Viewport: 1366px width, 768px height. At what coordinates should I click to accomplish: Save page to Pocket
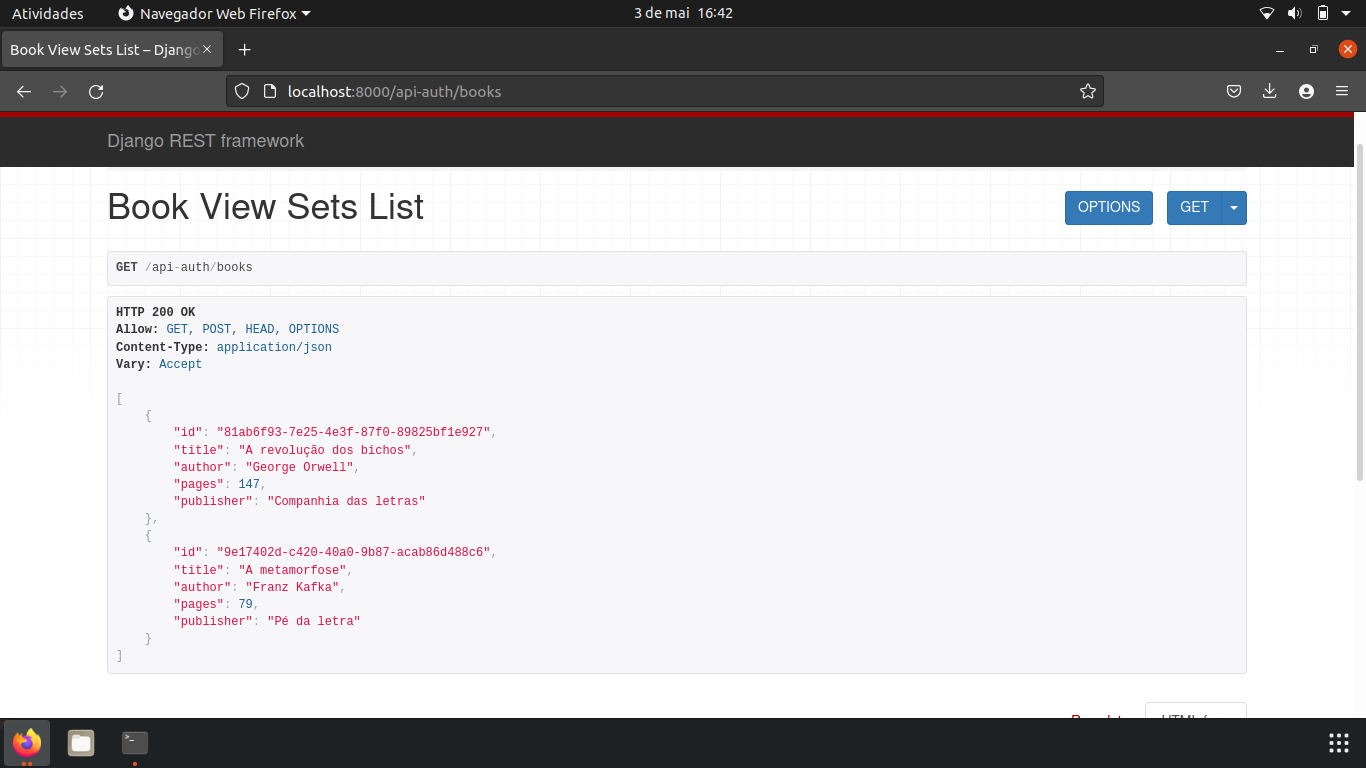[x=1233, y=91]
